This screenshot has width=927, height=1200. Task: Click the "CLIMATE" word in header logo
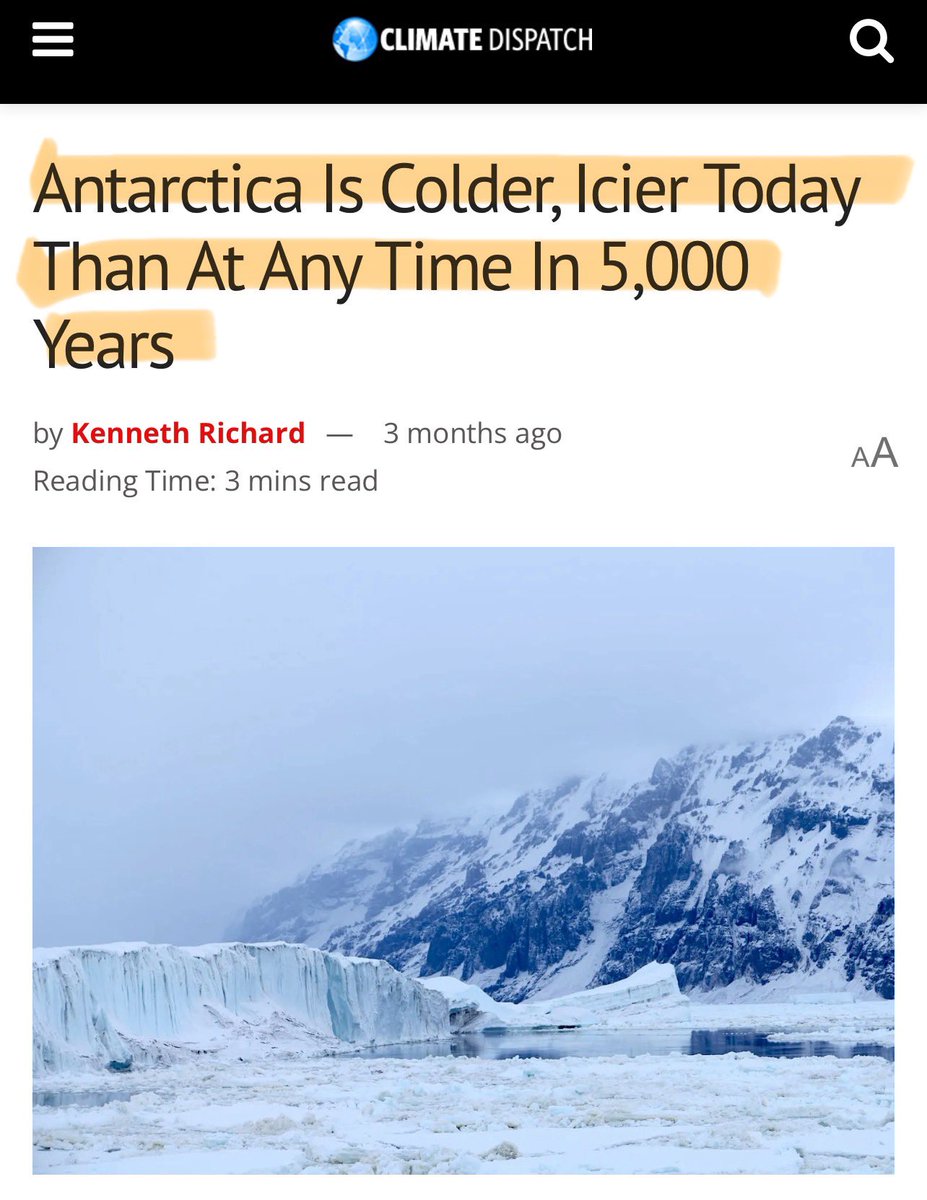[x=431, y=40]
